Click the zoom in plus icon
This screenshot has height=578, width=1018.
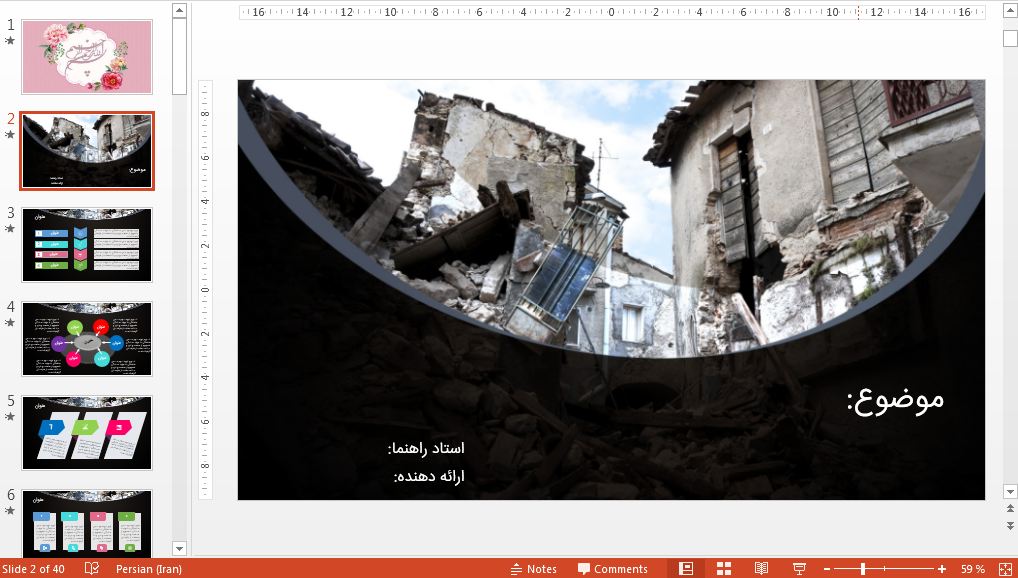[x=942, y=569]
